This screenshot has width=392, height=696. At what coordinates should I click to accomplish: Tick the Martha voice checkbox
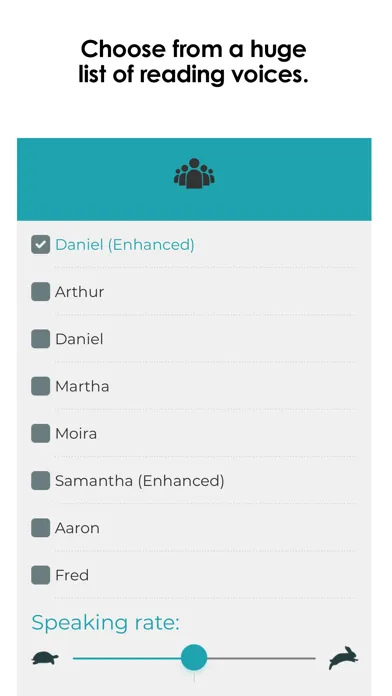pos(40,386)
